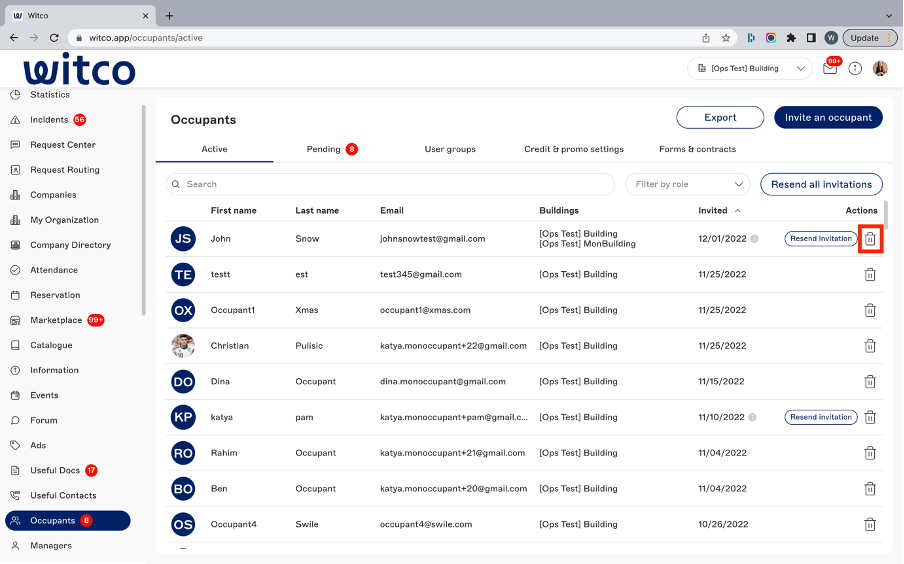Open the user profile avatar menu

tap(880, 69)
